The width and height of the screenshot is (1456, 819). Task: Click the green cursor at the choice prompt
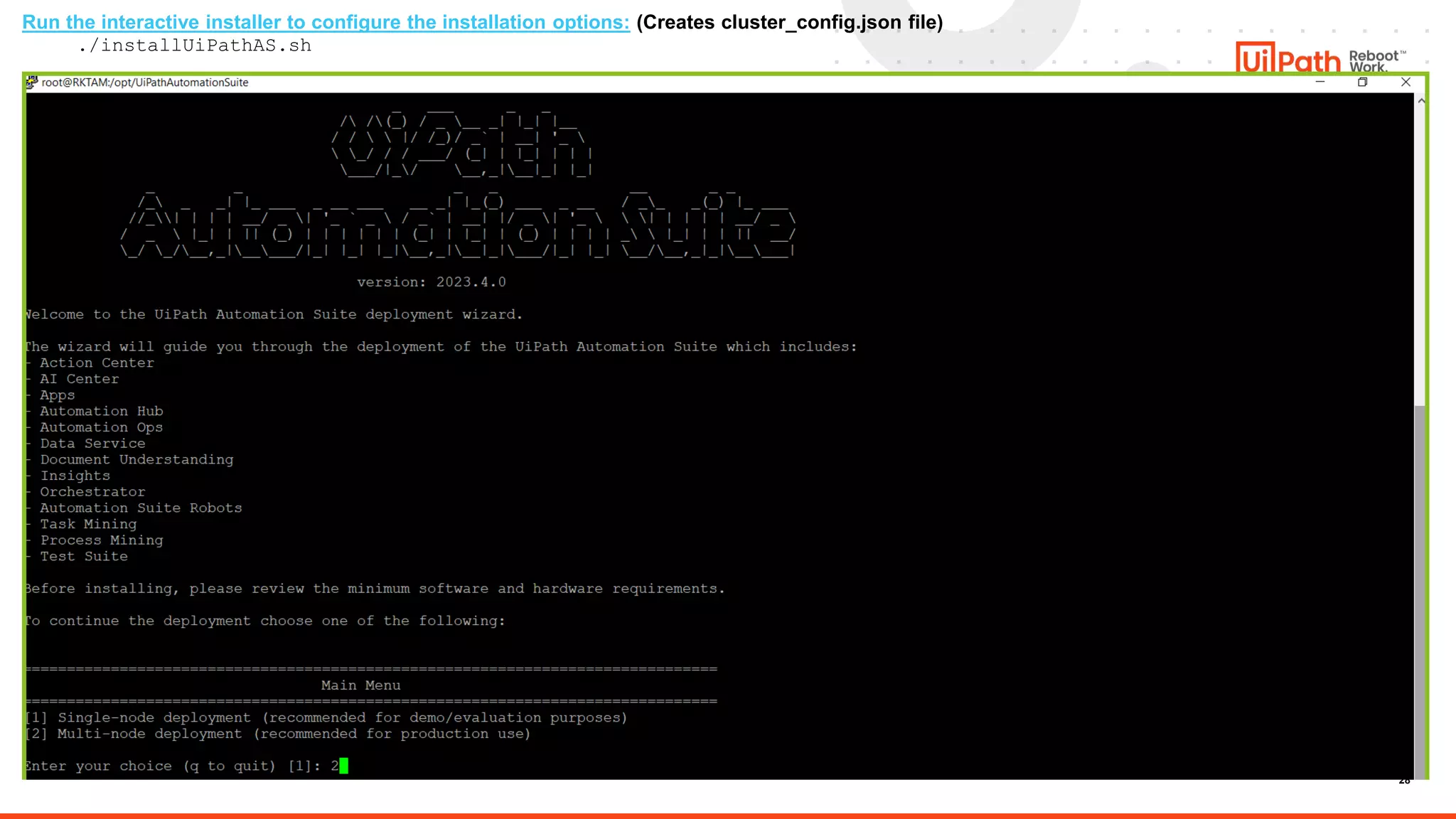tap(344, 766)
